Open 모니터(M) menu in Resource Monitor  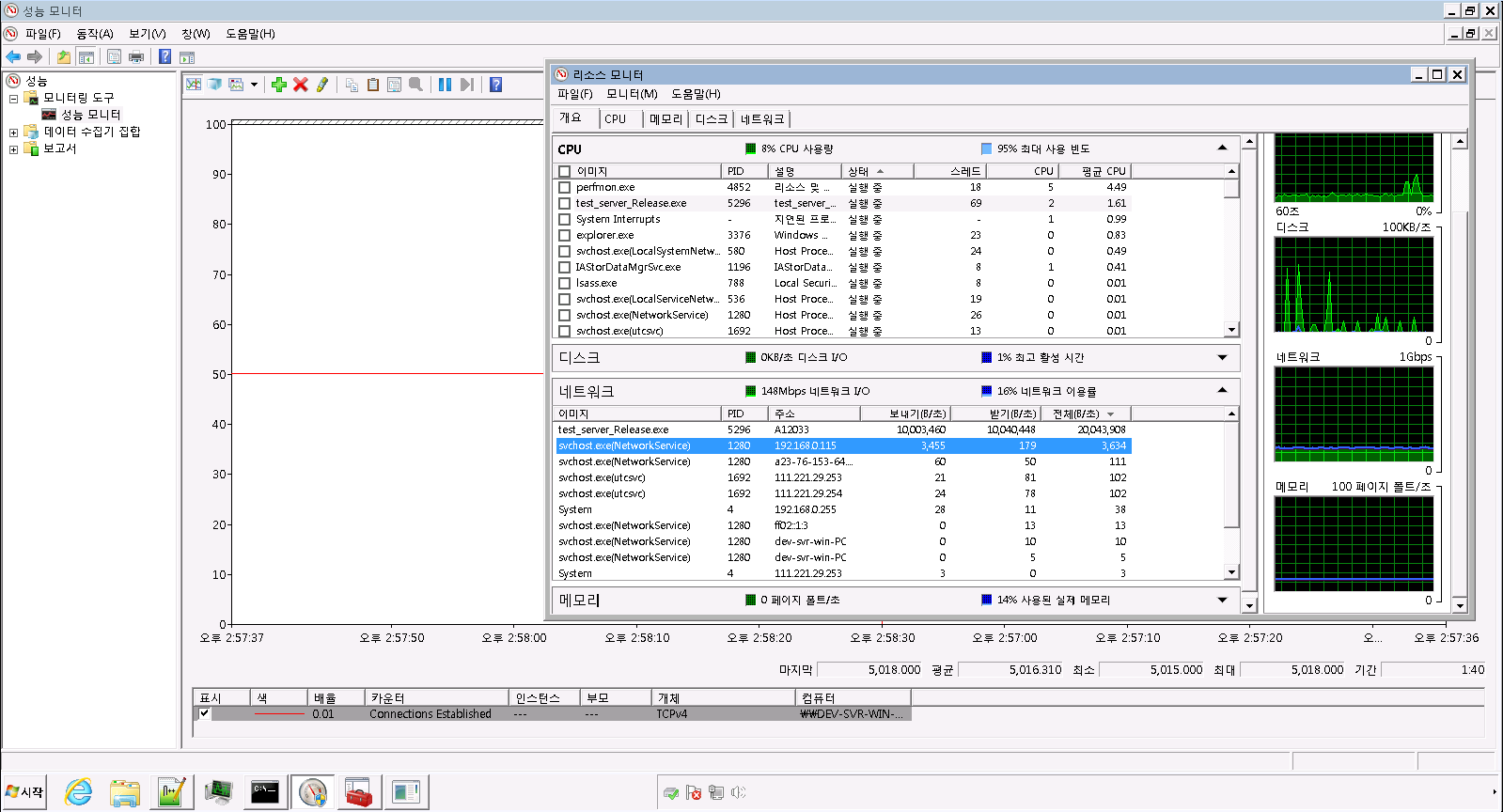click(632, 93)
